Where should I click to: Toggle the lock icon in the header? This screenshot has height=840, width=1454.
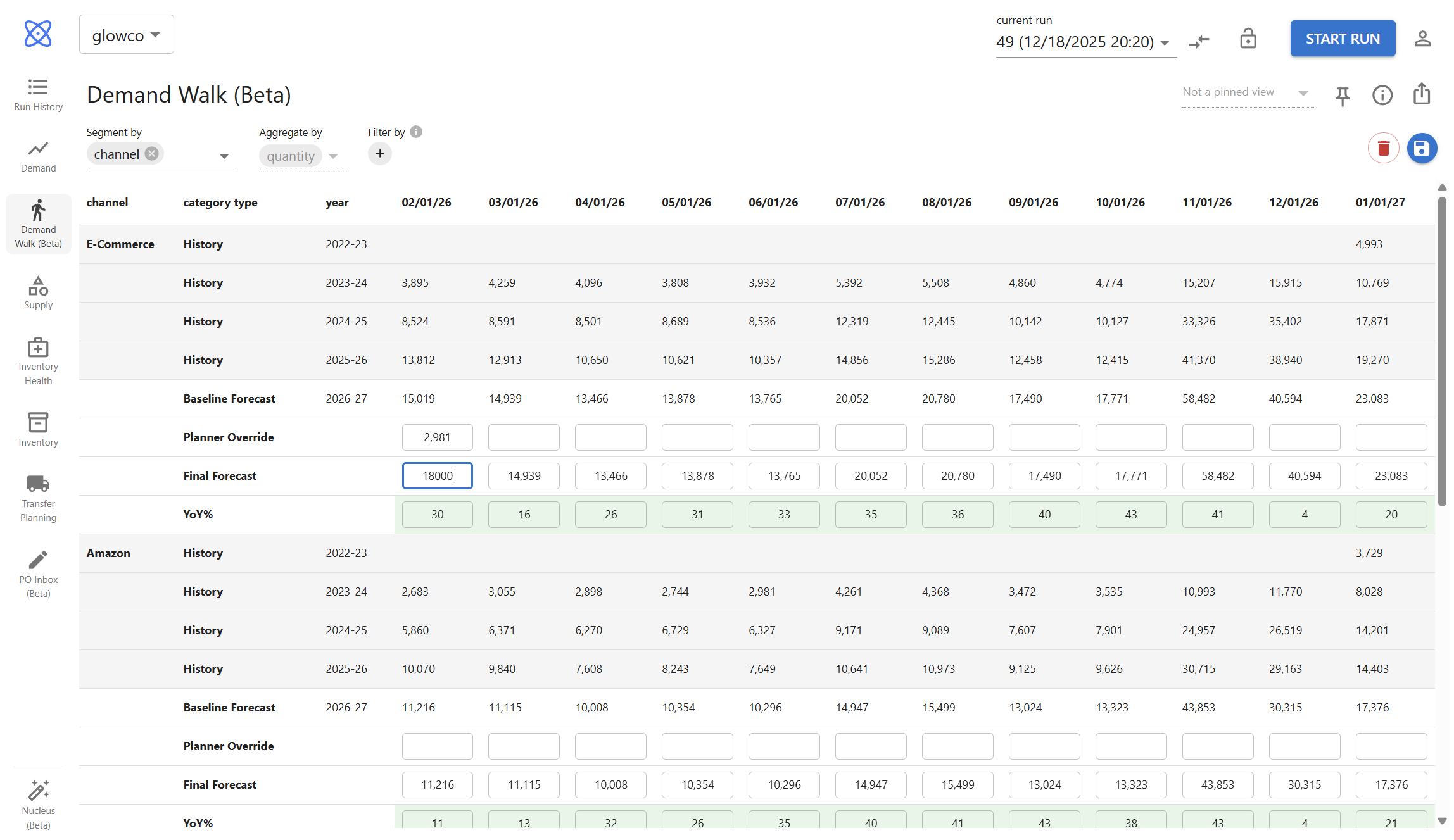[1248, 39]
